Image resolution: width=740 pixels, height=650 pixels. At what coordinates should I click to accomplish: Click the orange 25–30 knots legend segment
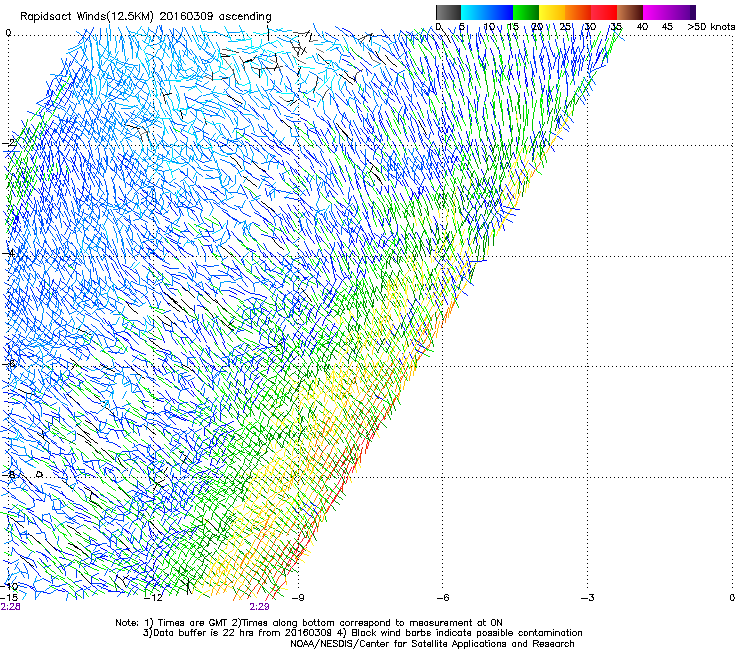click(x=578, y=12)
